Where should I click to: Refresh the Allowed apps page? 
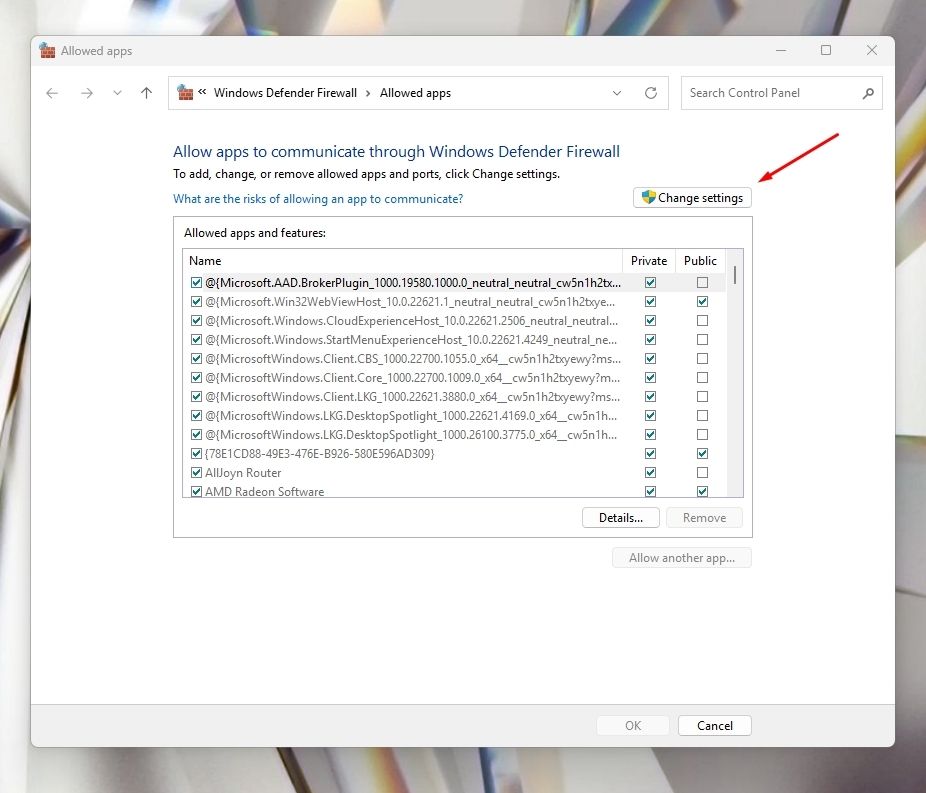(651, 93)
